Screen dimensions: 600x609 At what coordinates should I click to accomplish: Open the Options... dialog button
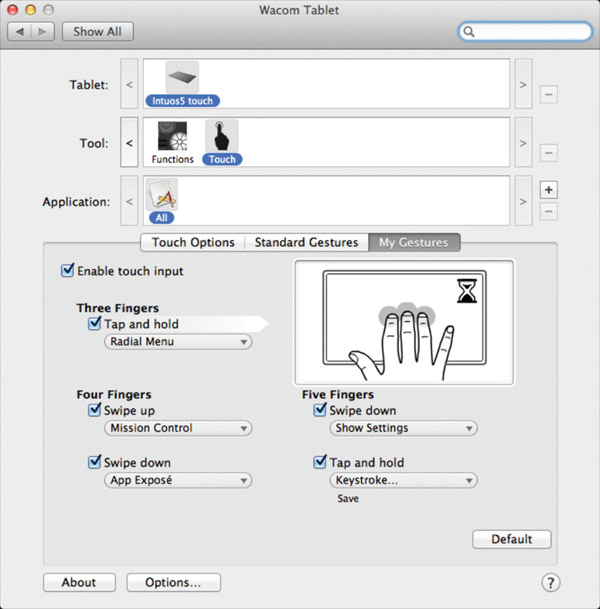pos(174,582)
